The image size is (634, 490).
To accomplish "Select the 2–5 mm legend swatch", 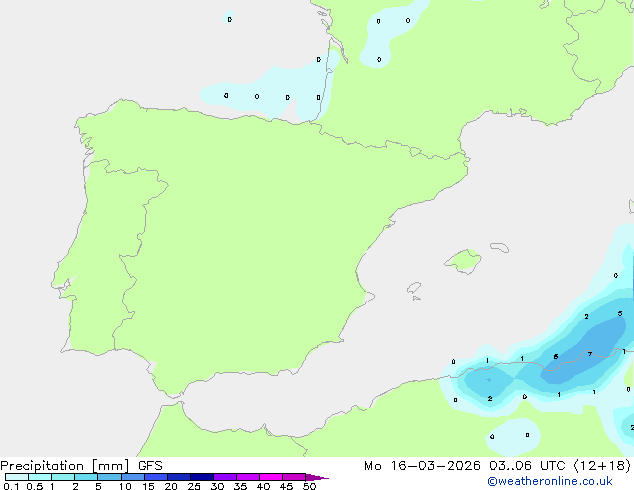I will coord(86,477).
